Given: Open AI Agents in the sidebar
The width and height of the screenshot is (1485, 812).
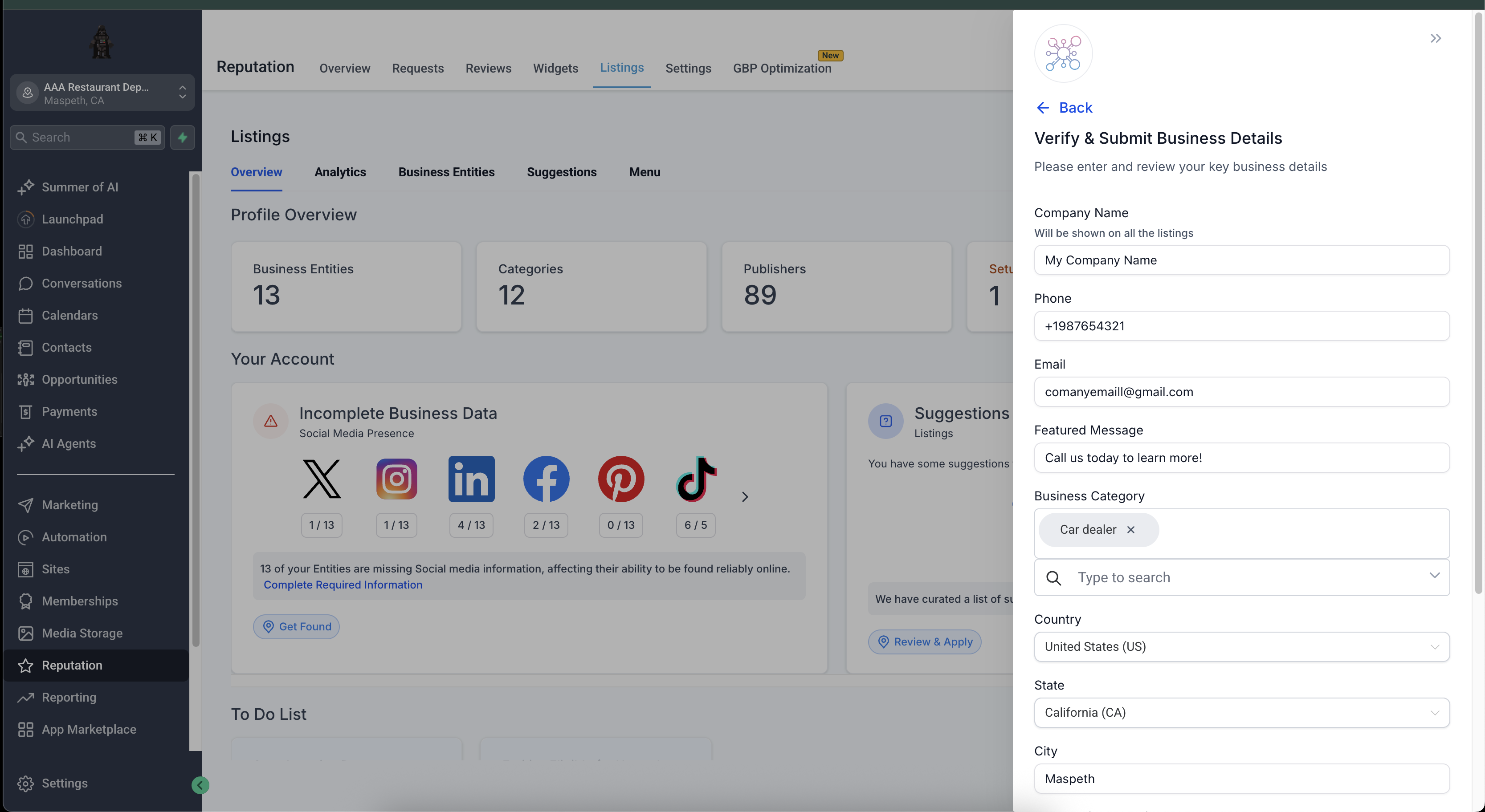Looking at the screenshot, I should [69, 443].
